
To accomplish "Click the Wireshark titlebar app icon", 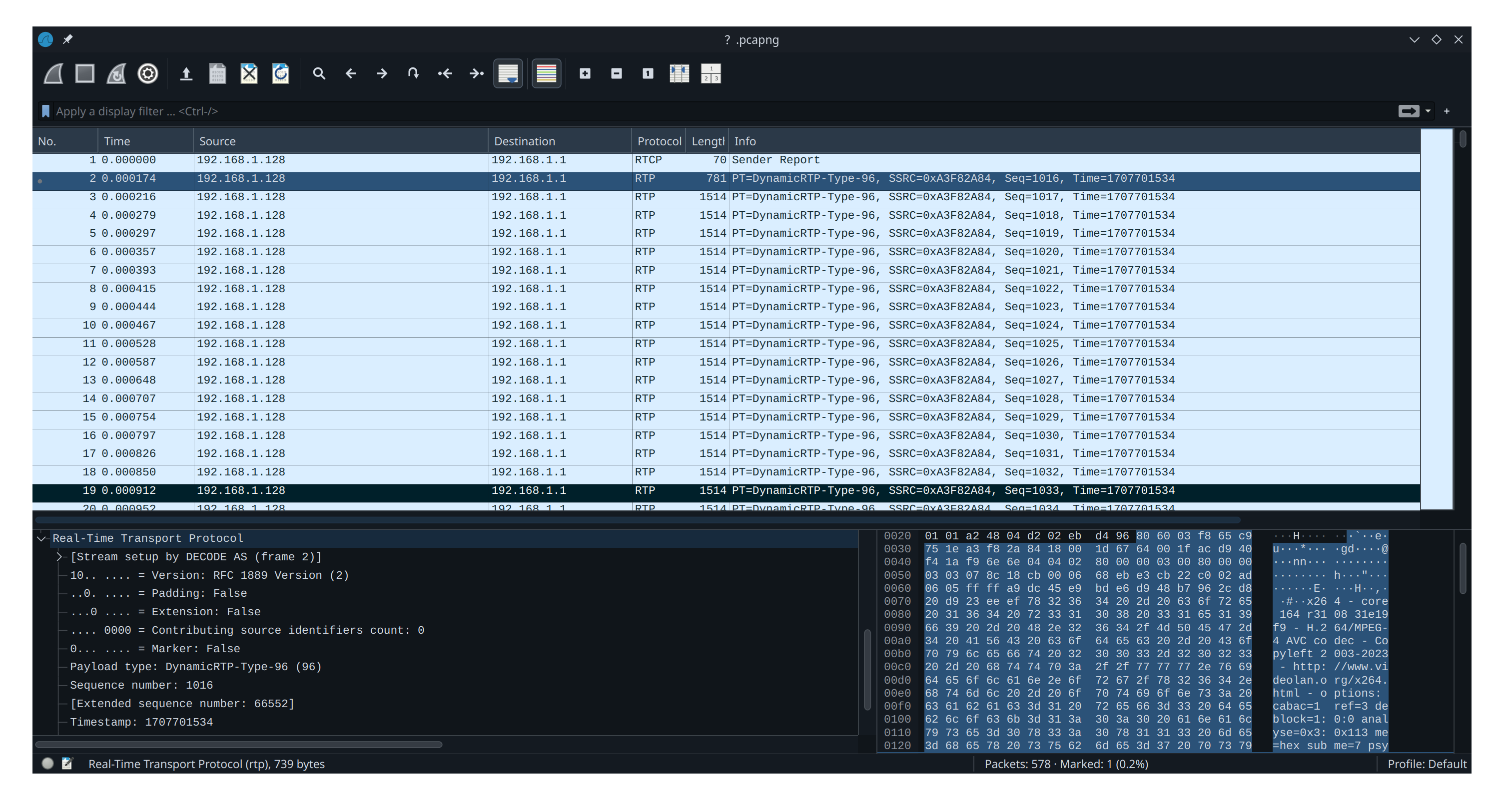I will (45, 39).
